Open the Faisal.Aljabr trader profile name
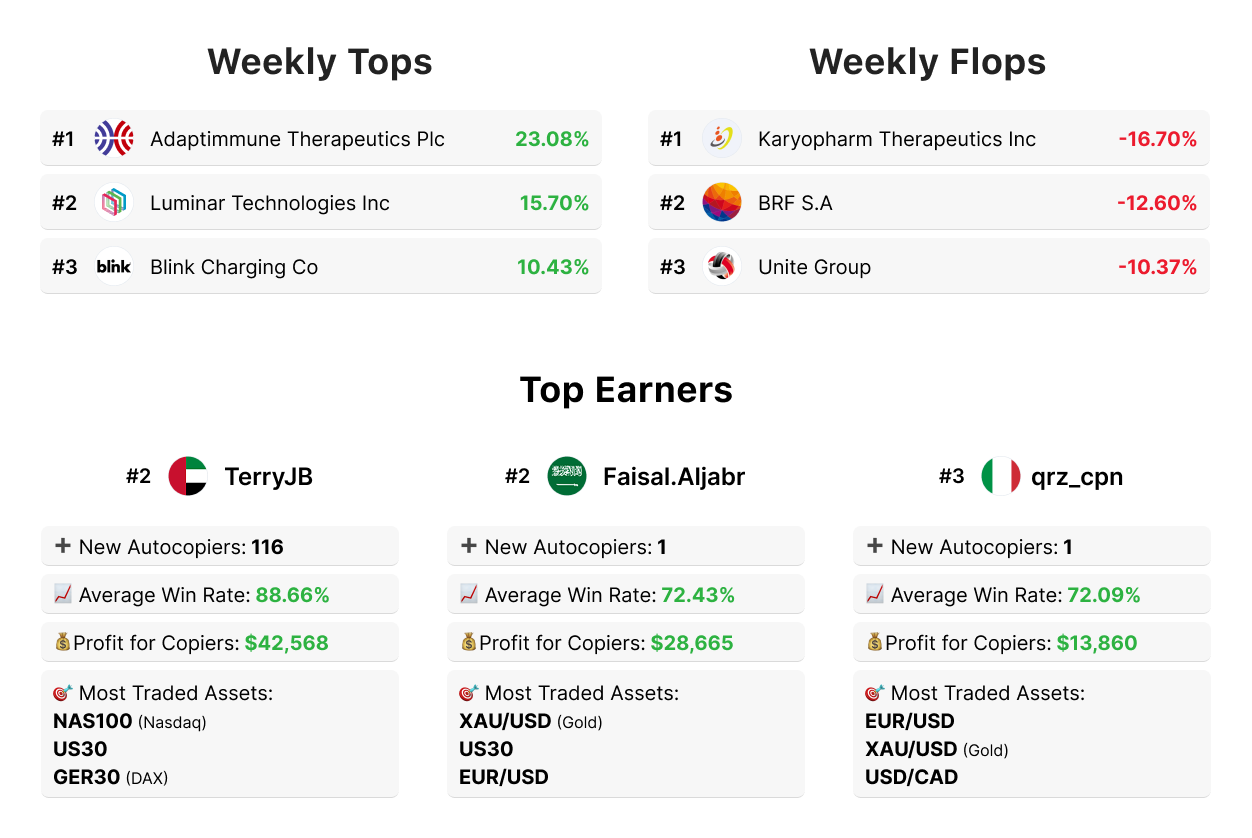Viewport: 1252px width, 838px height. tap(673, 477)
